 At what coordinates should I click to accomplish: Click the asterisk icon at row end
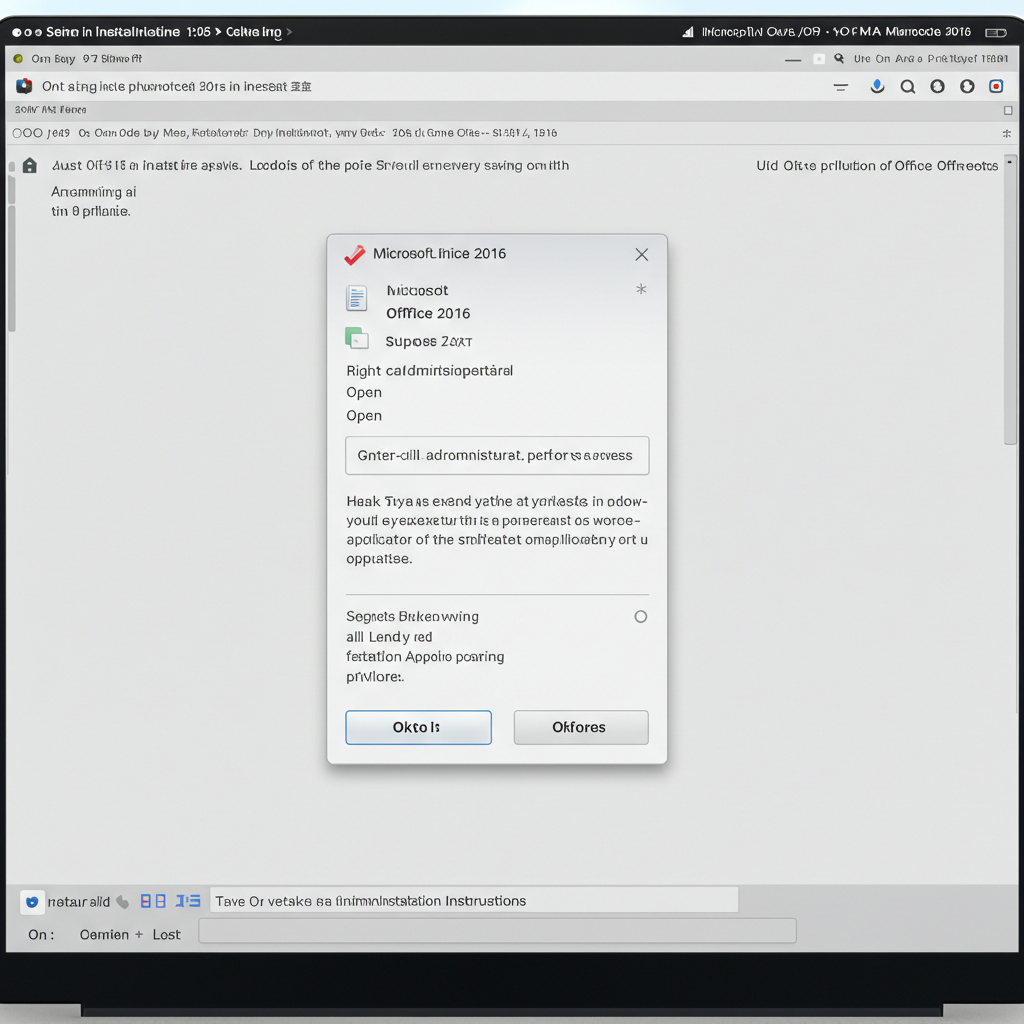coord(1006,133)
